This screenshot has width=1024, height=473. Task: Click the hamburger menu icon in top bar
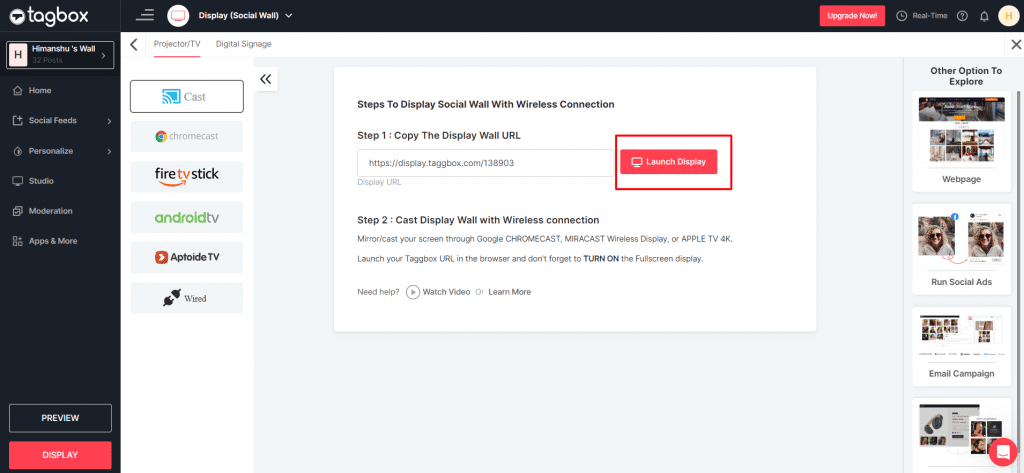145,15
